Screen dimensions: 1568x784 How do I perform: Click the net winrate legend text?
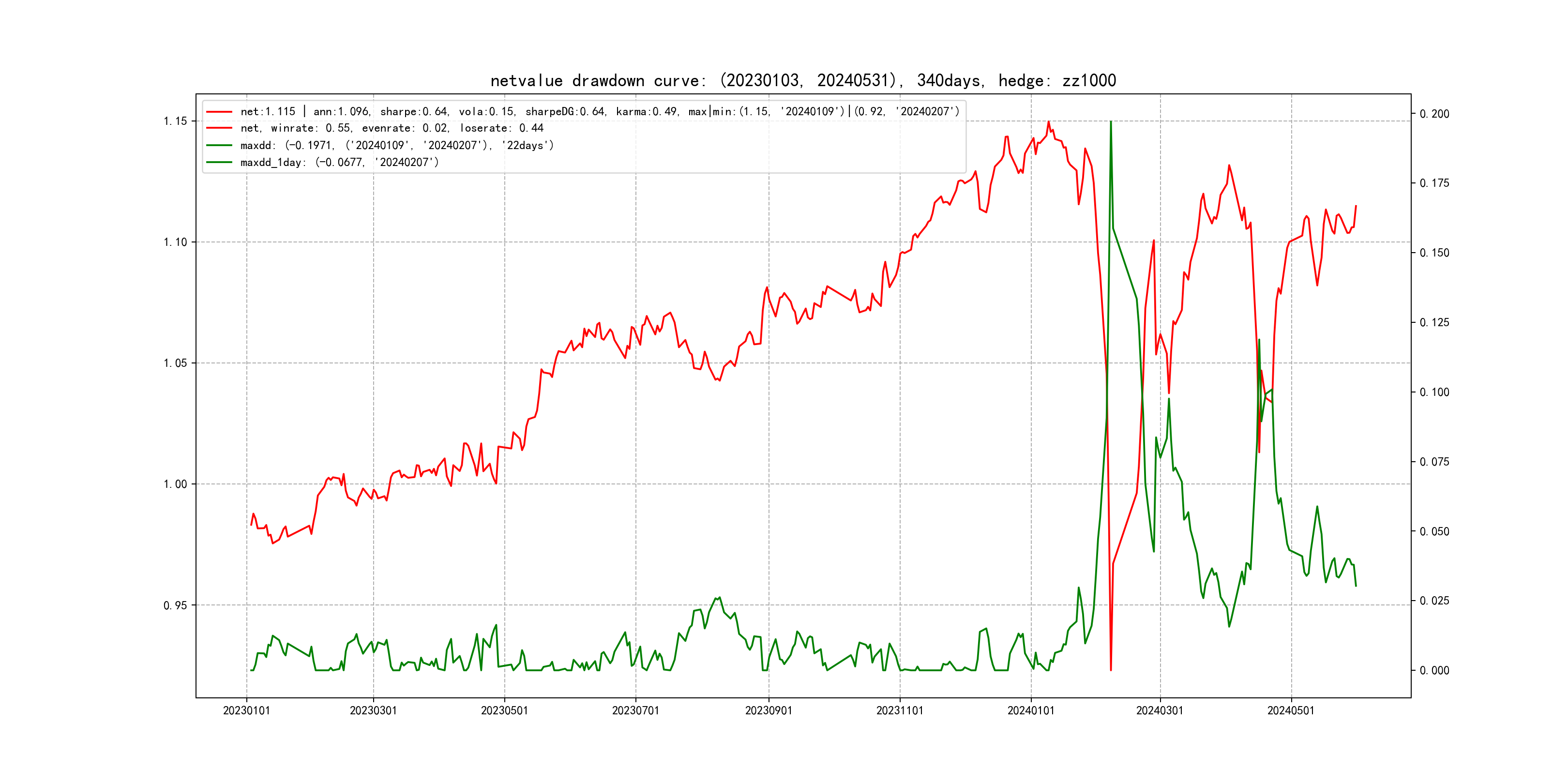[x=392, y=128]
